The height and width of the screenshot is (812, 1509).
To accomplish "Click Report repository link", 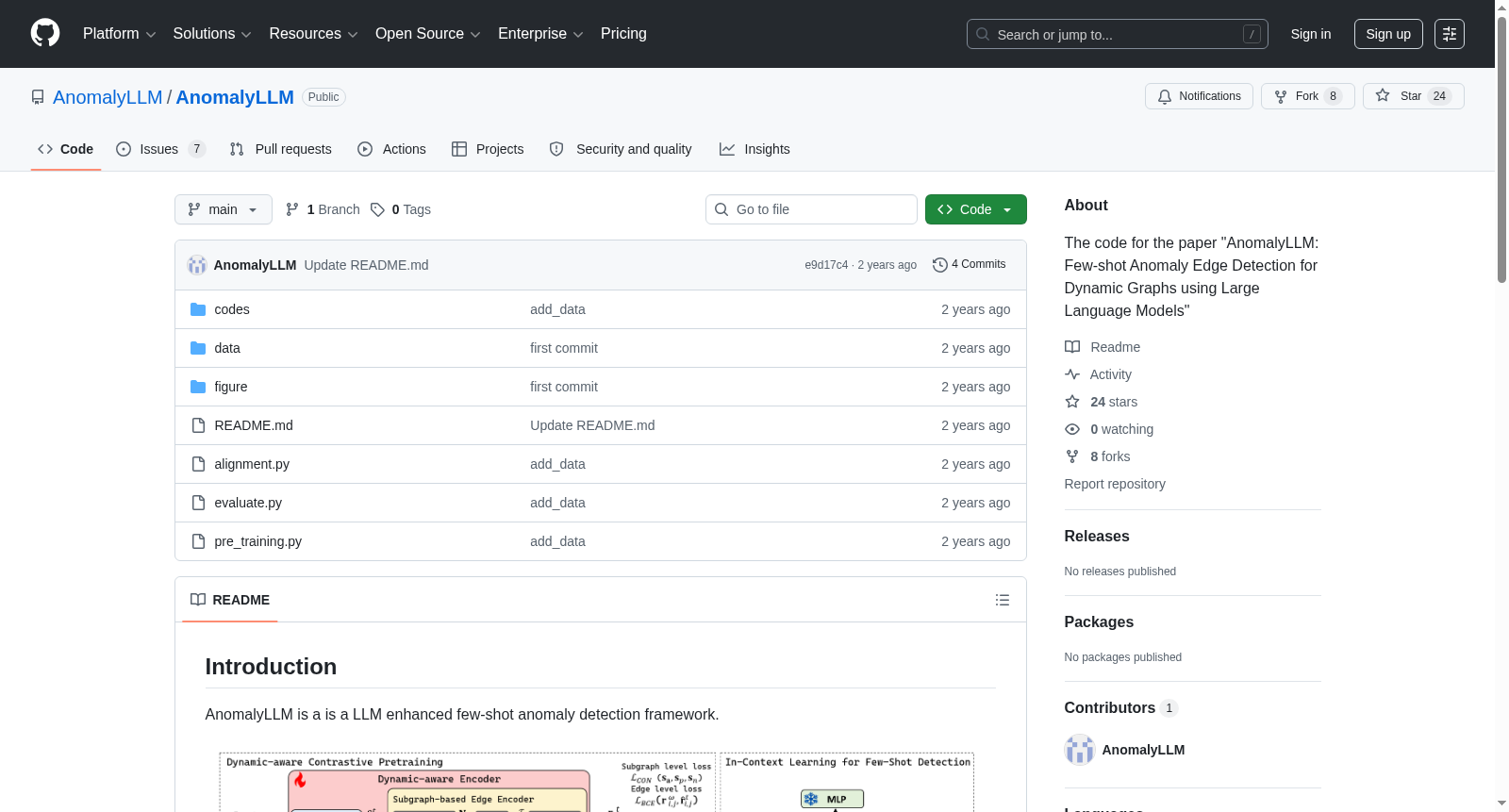I will 1115,484.
